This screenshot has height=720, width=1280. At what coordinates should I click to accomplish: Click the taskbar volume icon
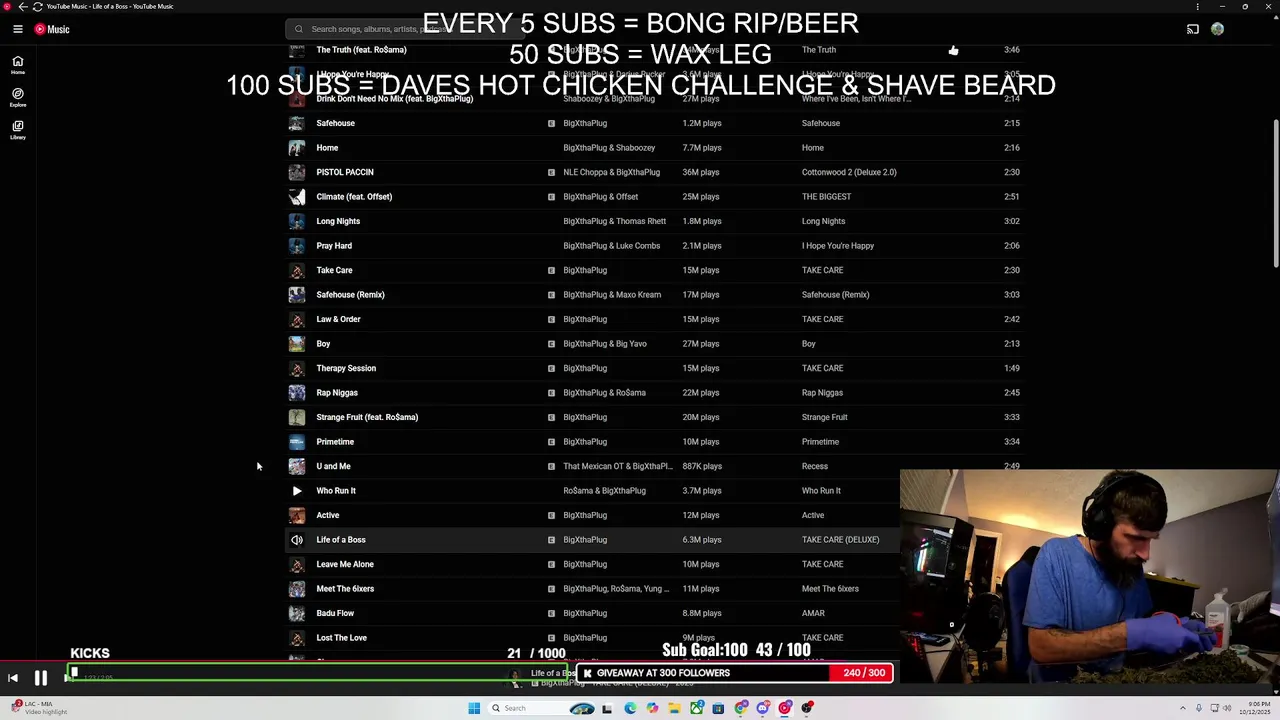coord(1227,708)
